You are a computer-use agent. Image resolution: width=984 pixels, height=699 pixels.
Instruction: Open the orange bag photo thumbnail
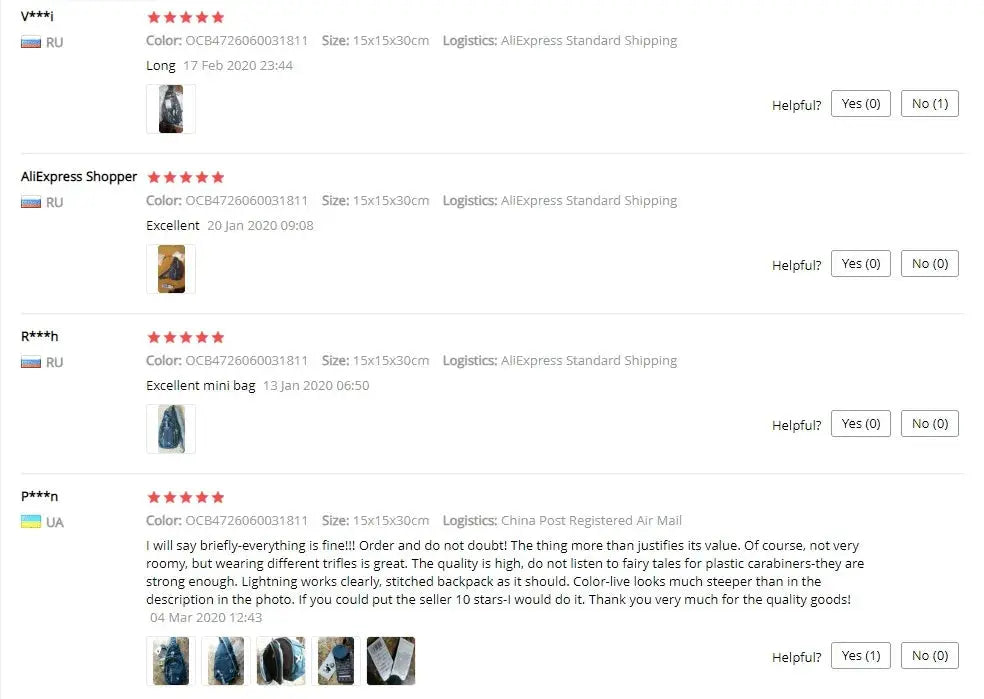click(x=171, y=269)
